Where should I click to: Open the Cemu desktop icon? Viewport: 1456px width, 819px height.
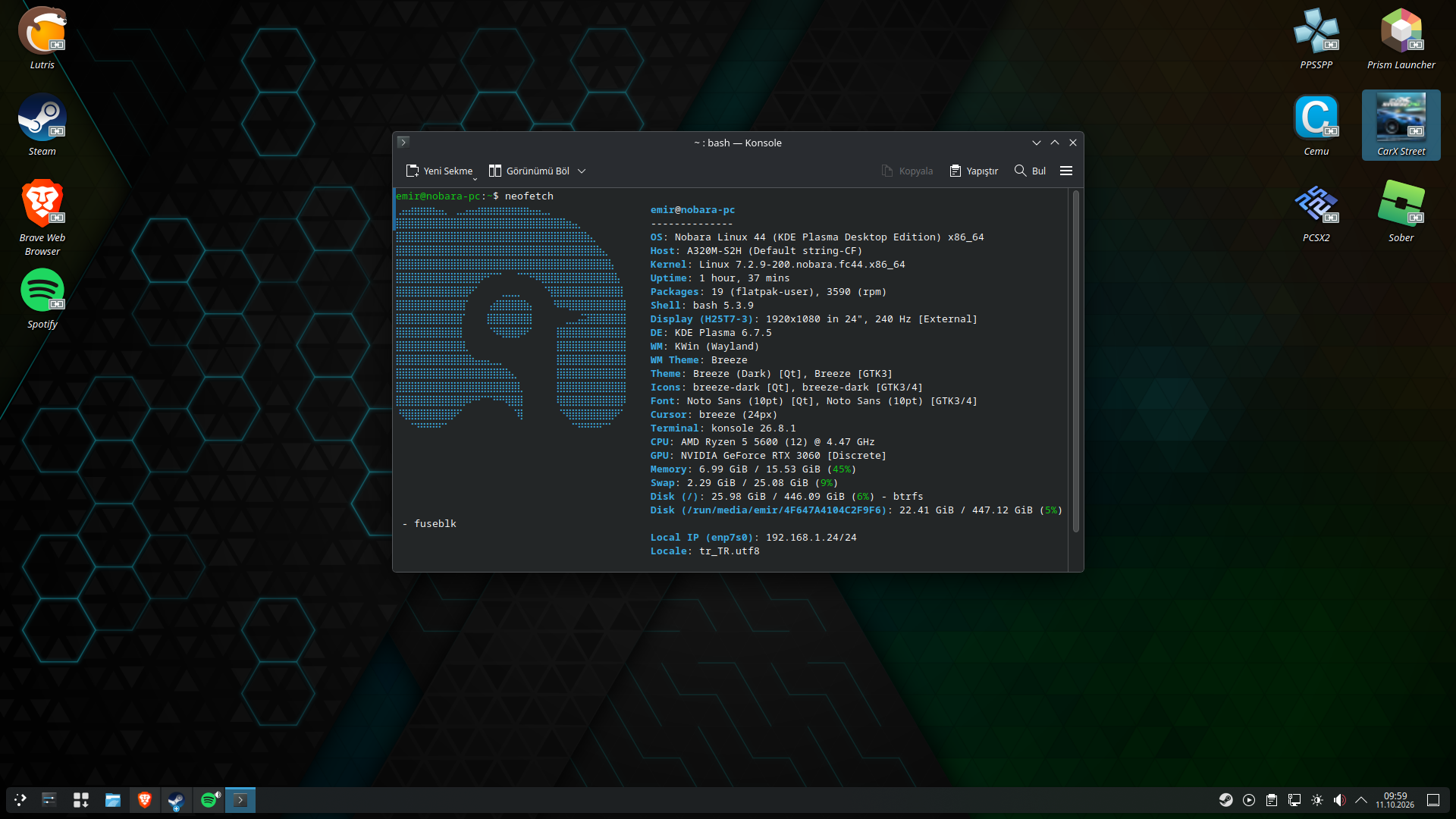pyautogui.click(x=1316, y=125)
